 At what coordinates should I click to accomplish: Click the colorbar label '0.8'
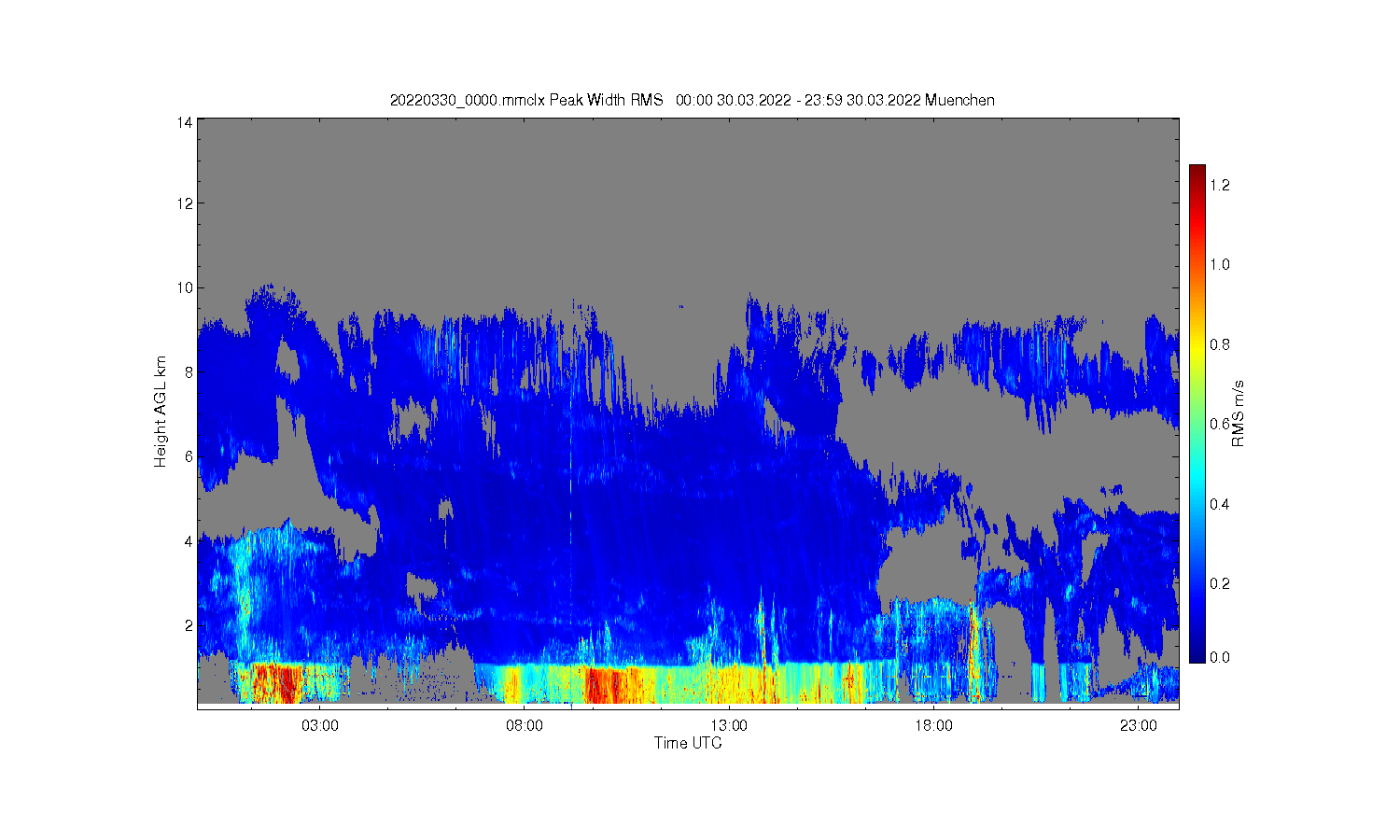1220,344
